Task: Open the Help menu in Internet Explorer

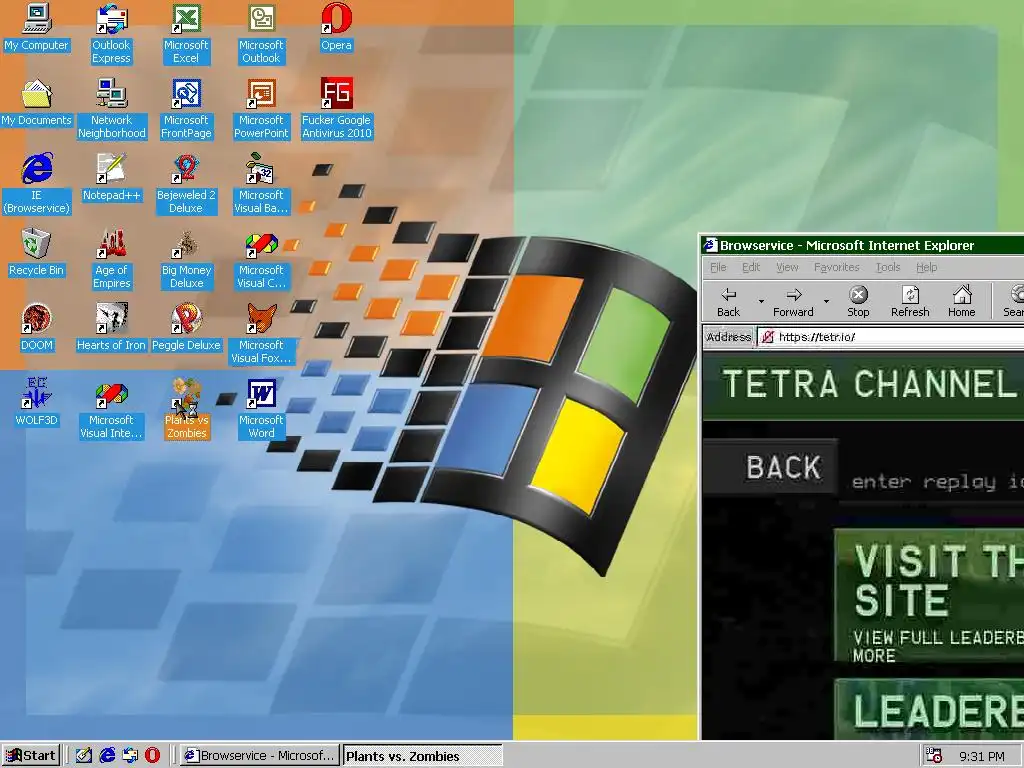Action: tap(926, 267)
